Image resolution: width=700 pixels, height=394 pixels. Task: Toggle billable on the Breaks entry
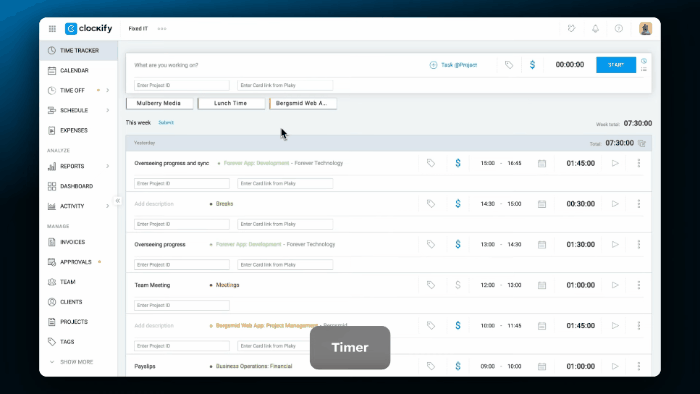pos(458,204)
